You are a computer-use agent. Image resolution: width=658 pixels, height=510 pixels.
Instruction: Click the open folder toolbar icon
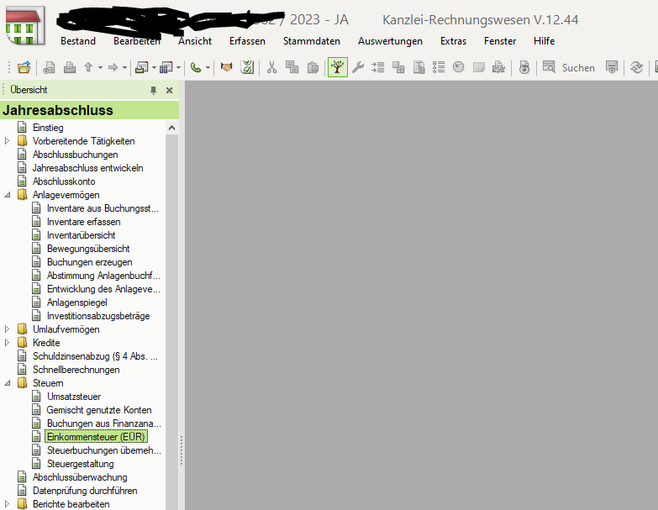point(24,67)
